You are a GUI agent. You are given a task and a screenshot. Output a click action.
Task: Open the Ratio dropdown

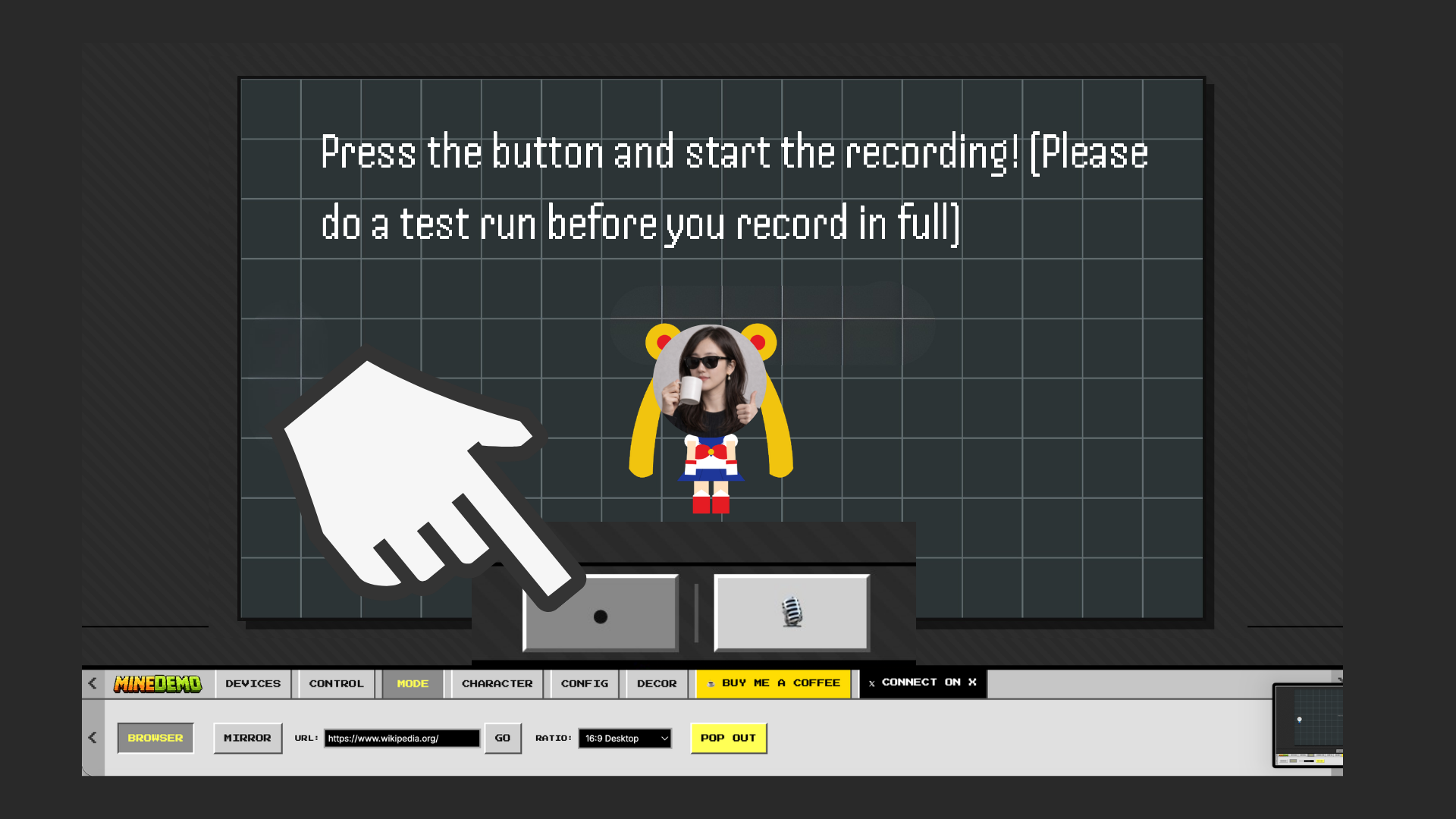[625, 738]
